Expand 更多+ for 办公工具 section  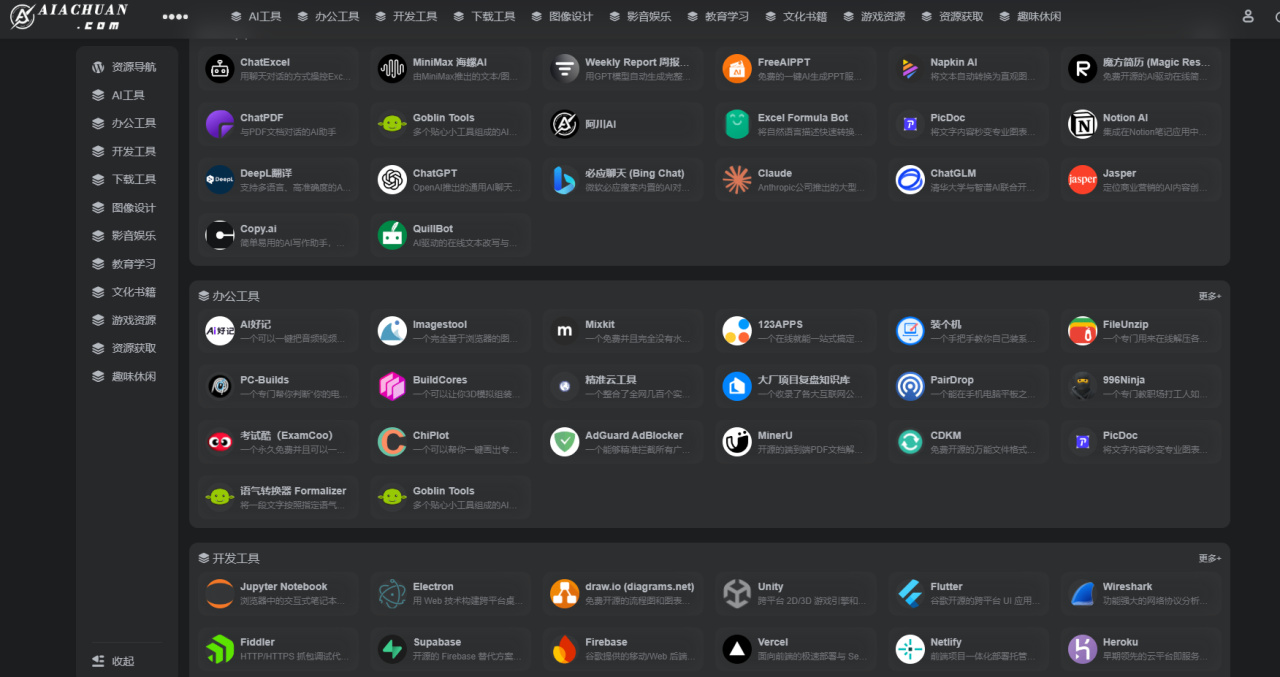[x=1209, y=296]
